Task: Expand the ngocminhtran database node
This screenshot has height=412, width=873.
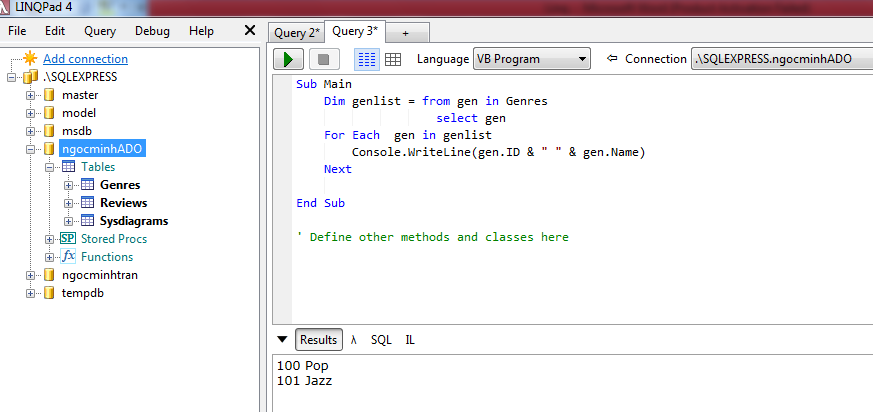Action: (31, 275)
